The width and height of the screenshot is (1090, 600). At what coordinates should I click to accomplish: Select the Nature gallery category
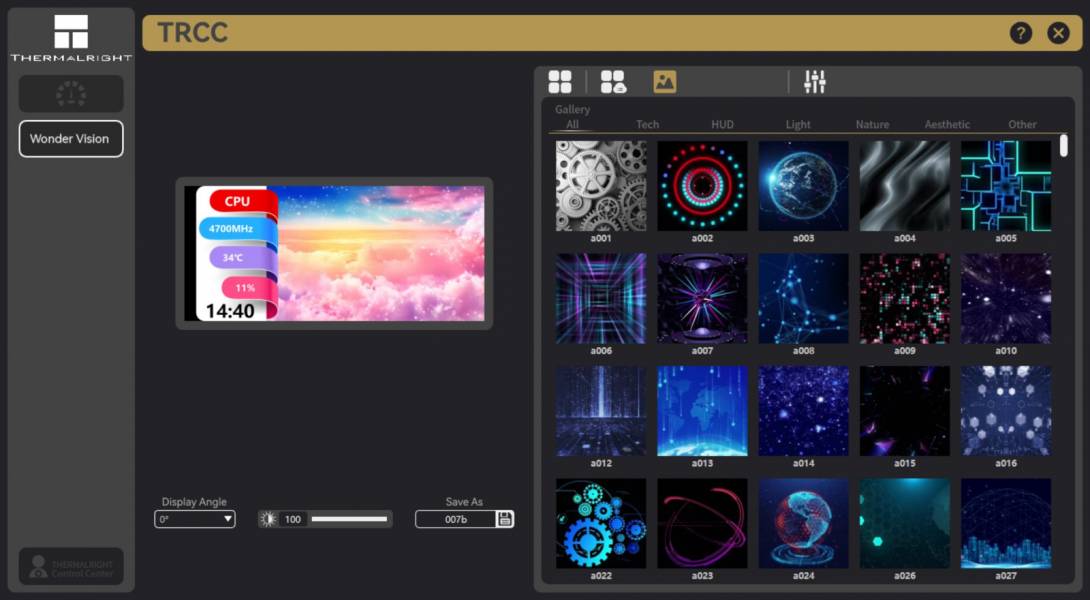pos(872,125)
